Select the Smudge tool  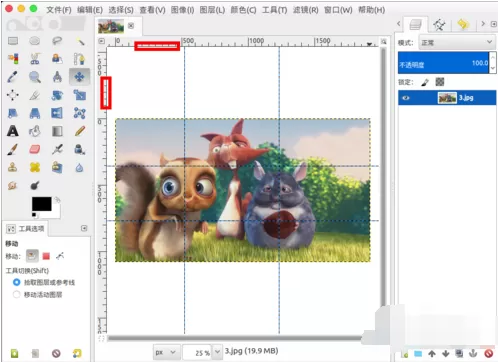pyautogui.click(x=13, y=185)
